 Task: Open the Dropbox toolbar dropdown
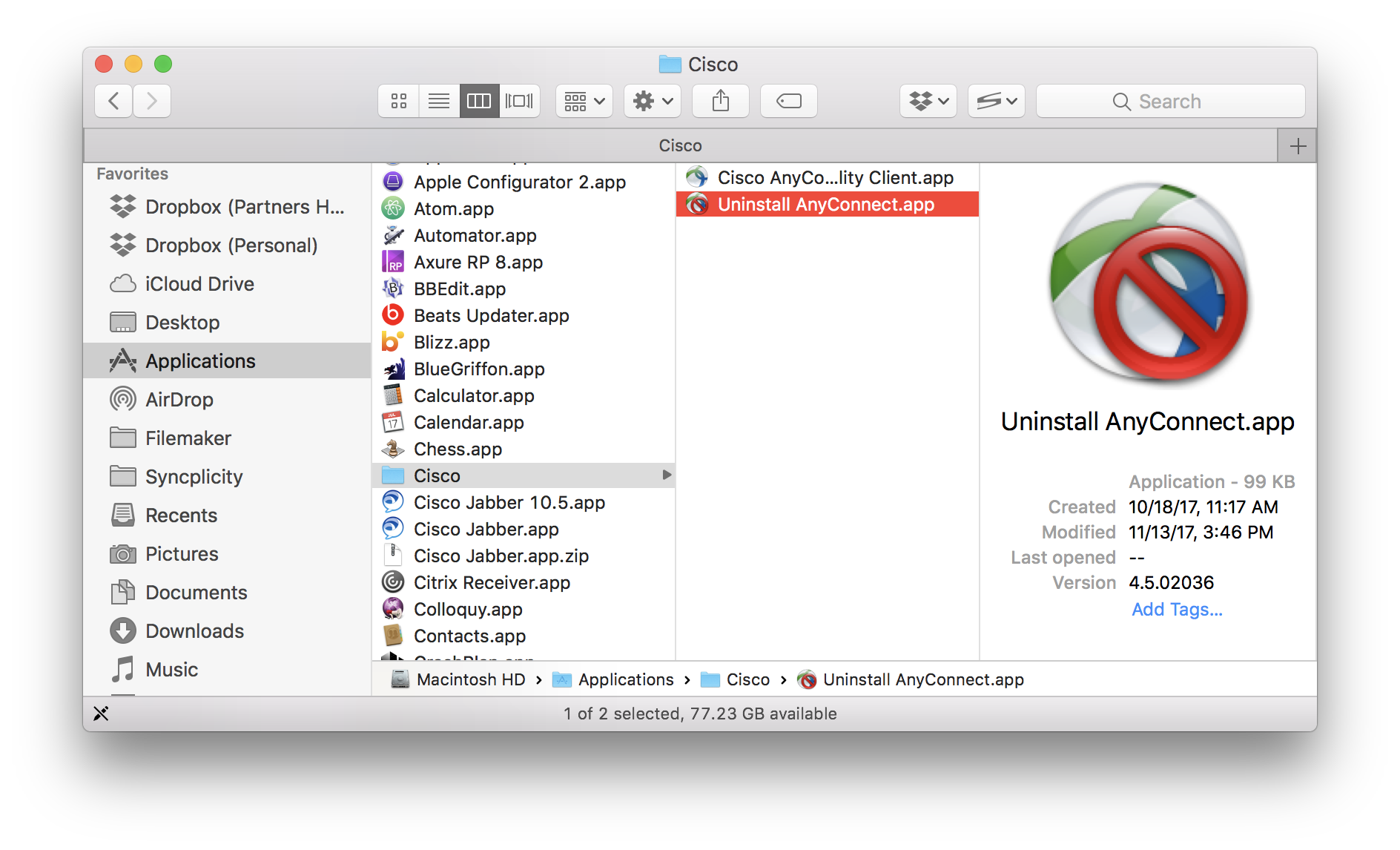click(x=928, y=101)
